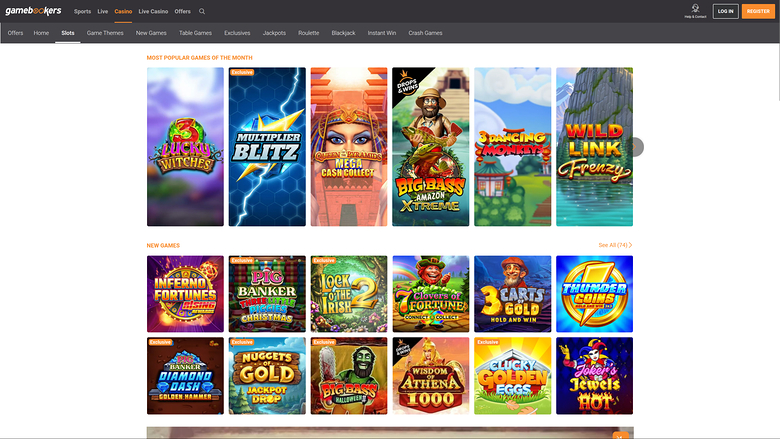Image resolution: width=780 pixels, height=439 pixels.
Task: Select the Instant Win tab
Action: [382, 33]
